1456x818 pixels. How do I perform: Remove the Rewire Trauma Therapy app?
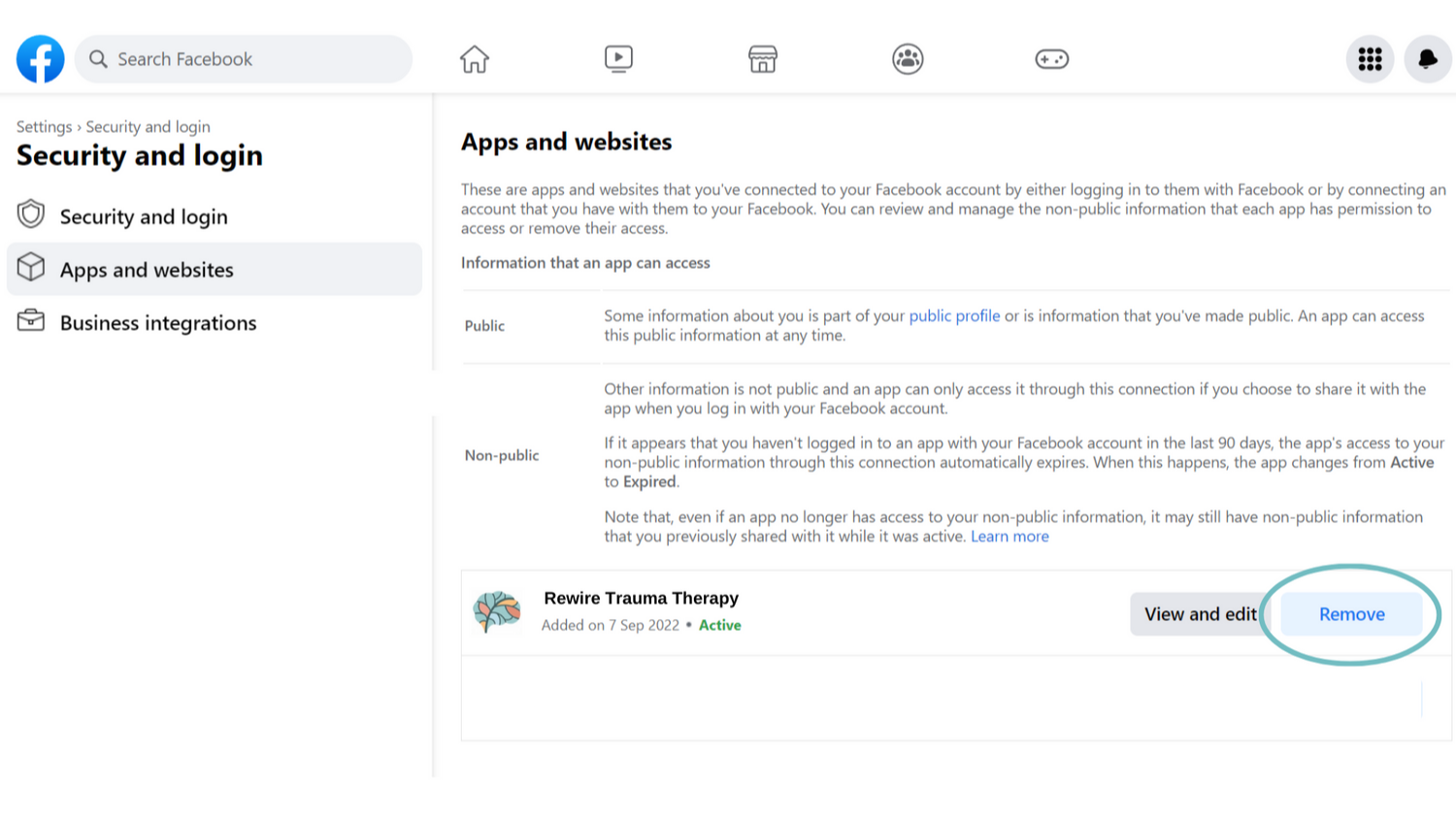1351,614
